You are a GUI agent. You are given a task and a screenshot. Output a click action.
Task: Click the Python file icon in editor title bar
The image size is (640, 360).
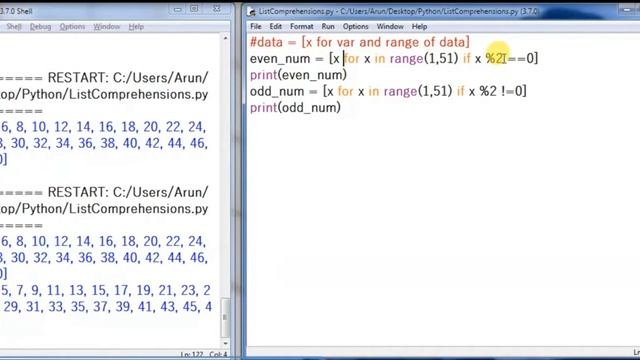coord(251,11)
